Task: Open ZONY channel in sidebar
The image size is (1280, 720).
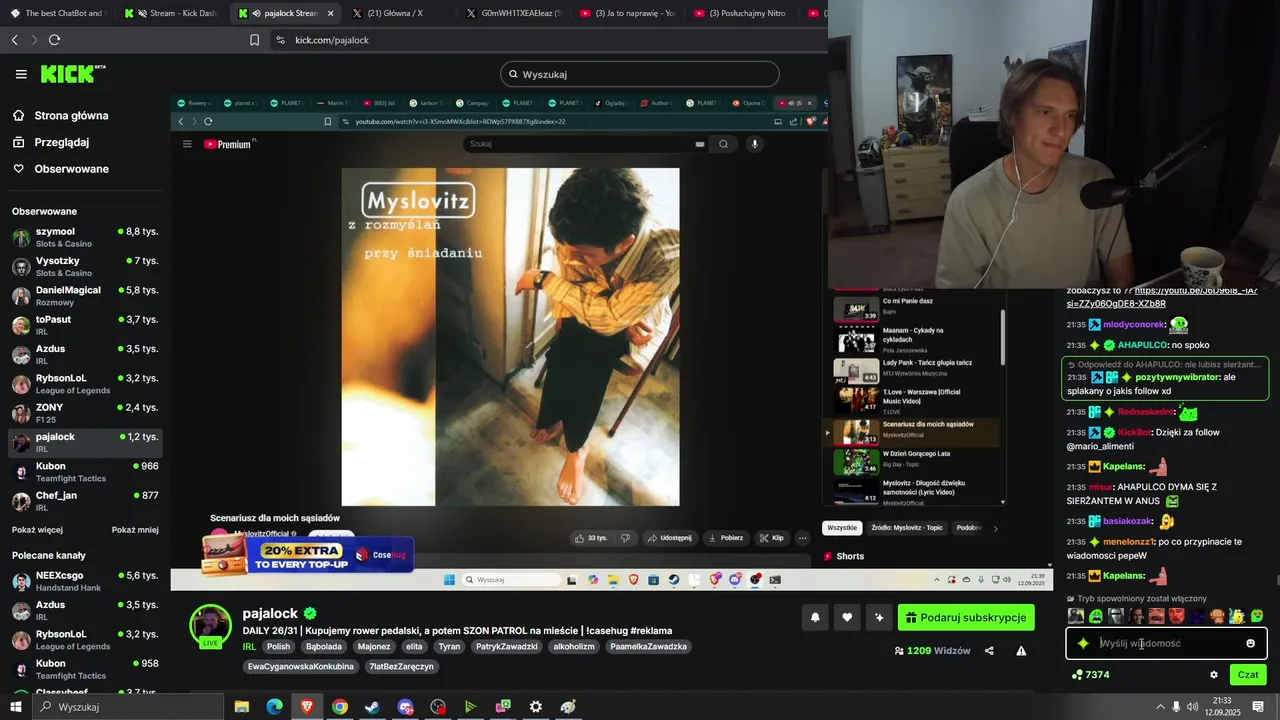Action: 85,413
